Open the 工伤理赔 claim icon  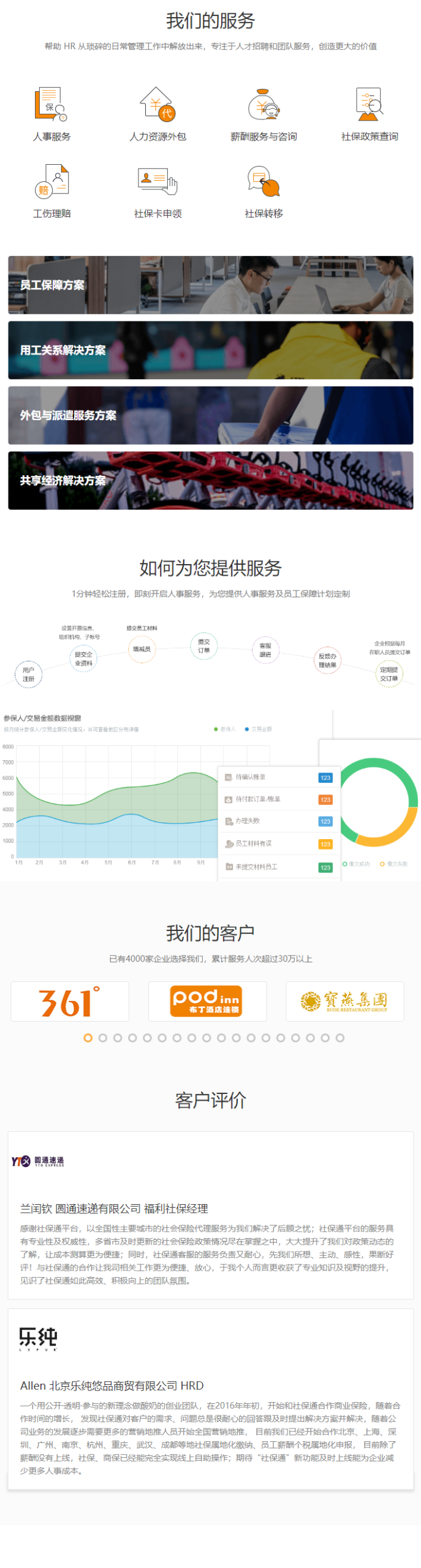51,181
